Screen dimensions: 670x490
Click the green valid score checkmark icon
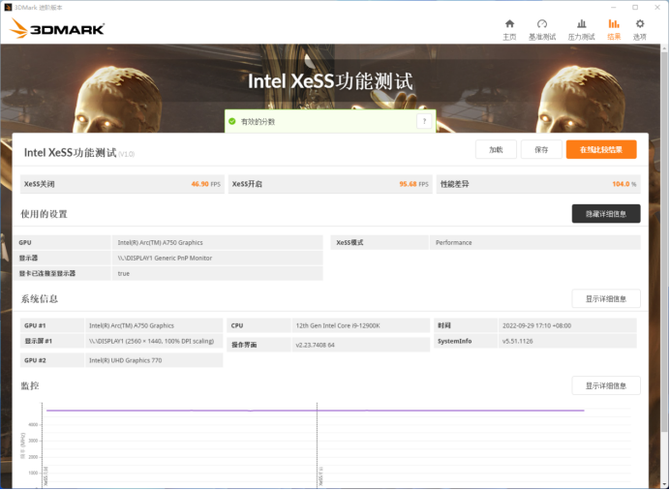[232, 121]
